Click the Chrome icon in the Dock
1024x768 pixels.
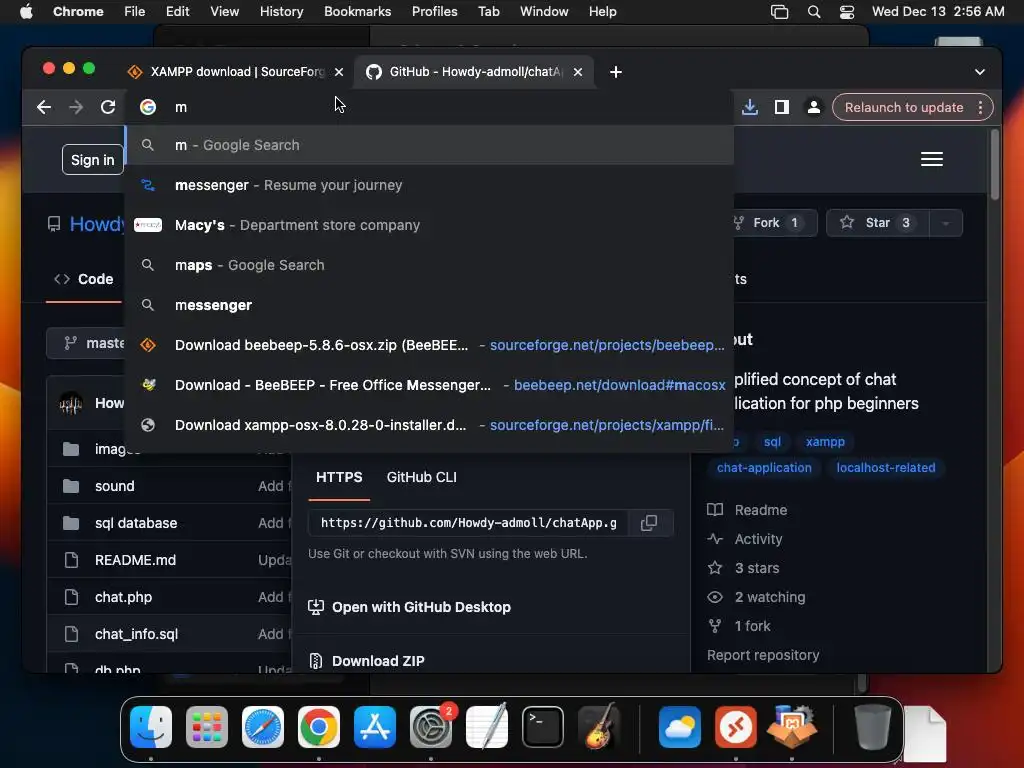point(319,727)
